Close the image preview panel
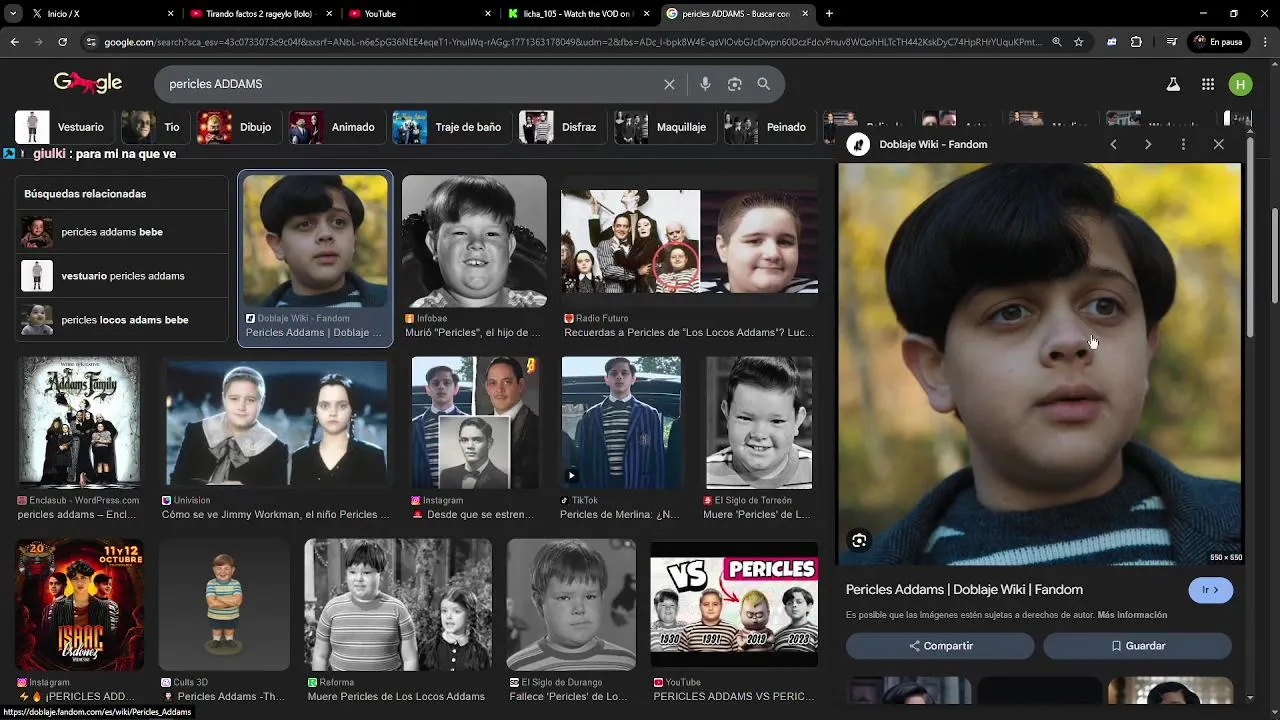Image resolution: width=1280 pixels, height=720 pixels. 1218,144
